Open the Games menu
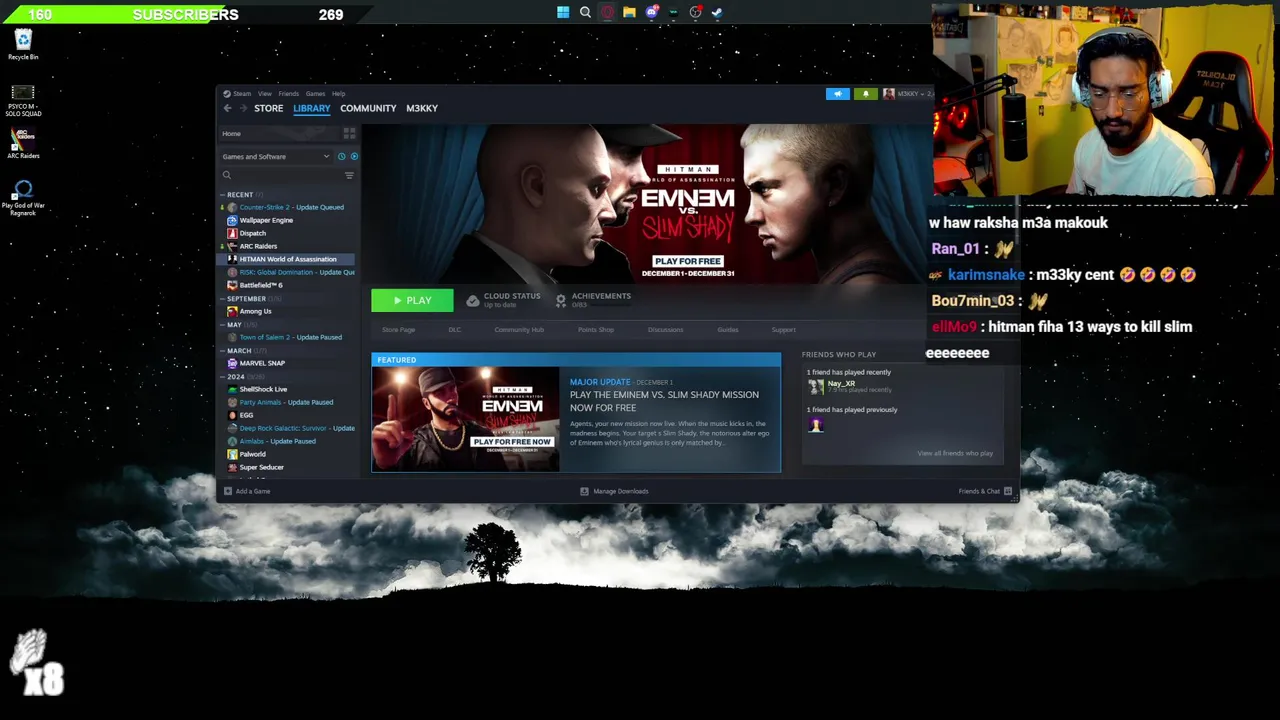Viewport: 1280px width, 720px height. click(x=315, y=94)
